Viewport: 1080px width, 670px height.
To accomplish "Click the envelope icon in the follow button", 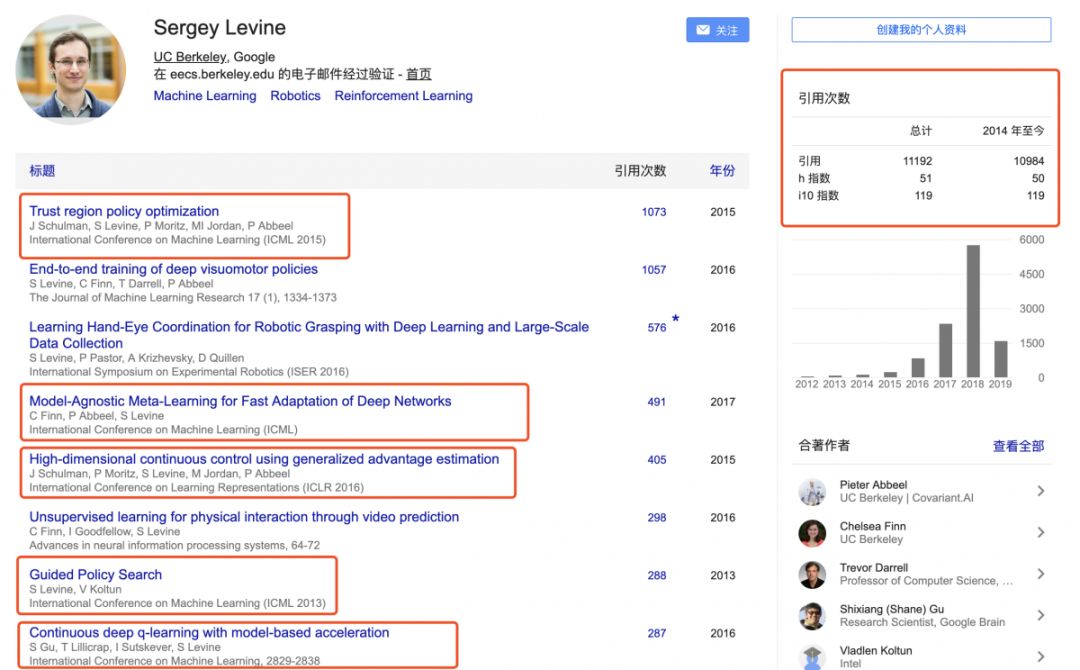I will 703,30.
